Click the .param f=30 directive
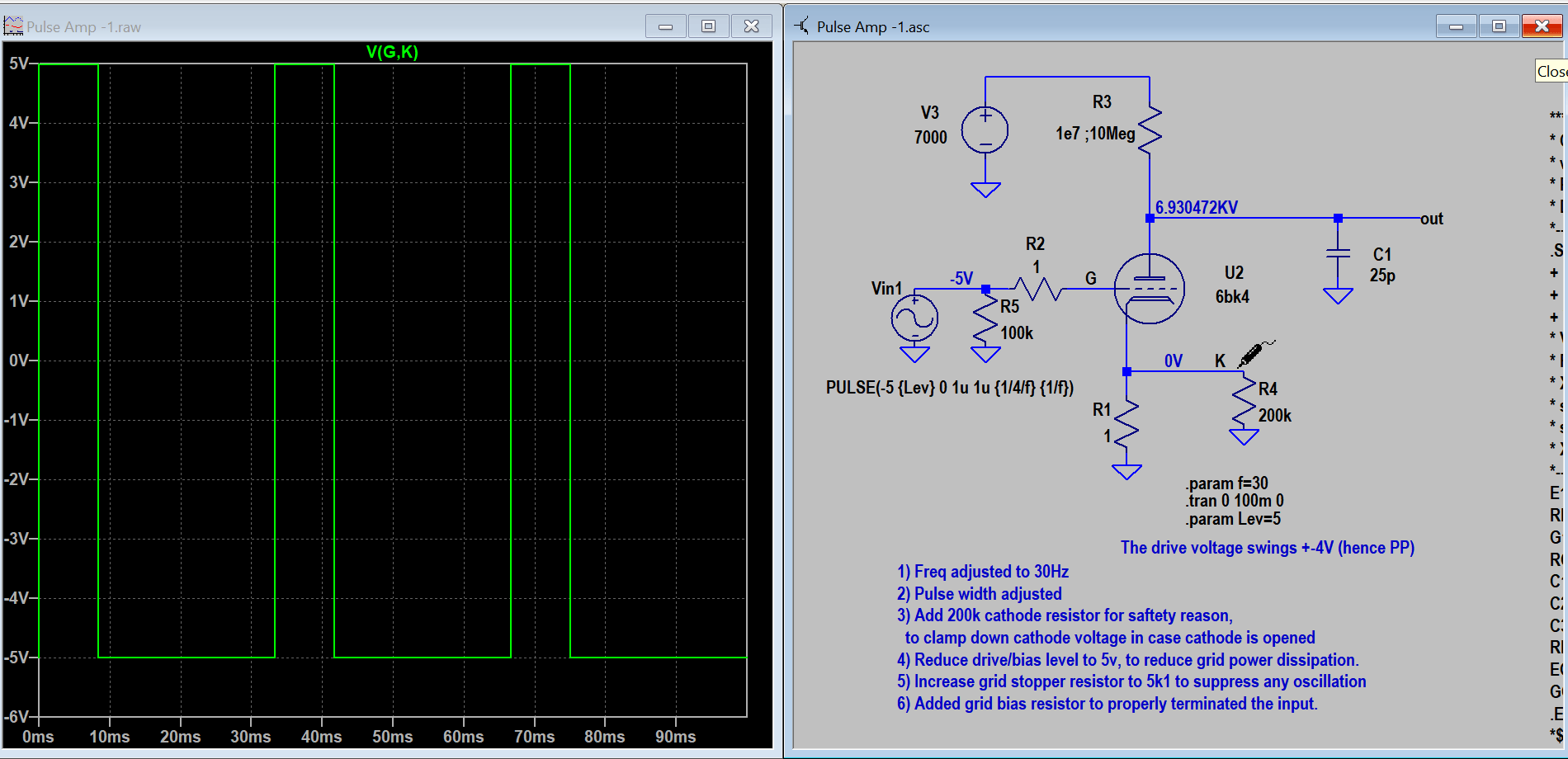Image resolution: width=1568 pixels, height=759 pixels. pyautogui.click(x=1227, y=483)
